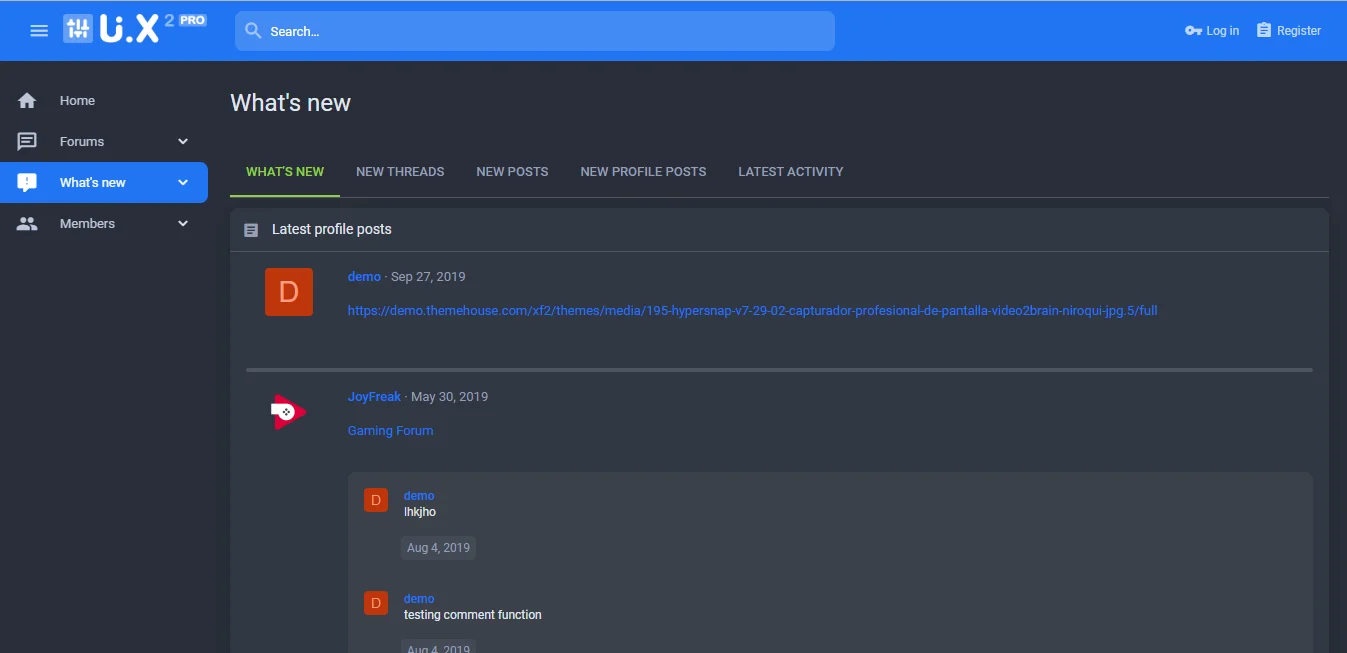Click the UI.X 2 Pro logo
1347x653 pixels.
tap(134, 29)
